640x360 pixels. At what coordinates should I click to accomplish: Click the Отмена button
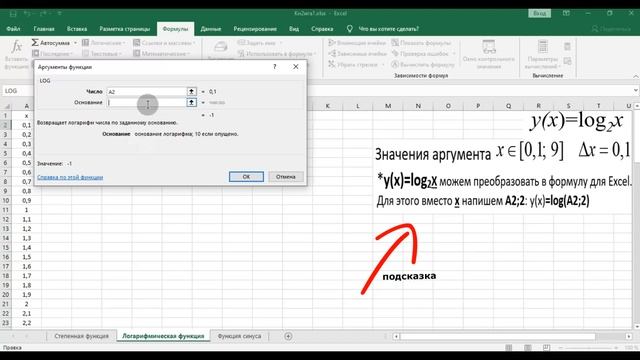point(286,177)
